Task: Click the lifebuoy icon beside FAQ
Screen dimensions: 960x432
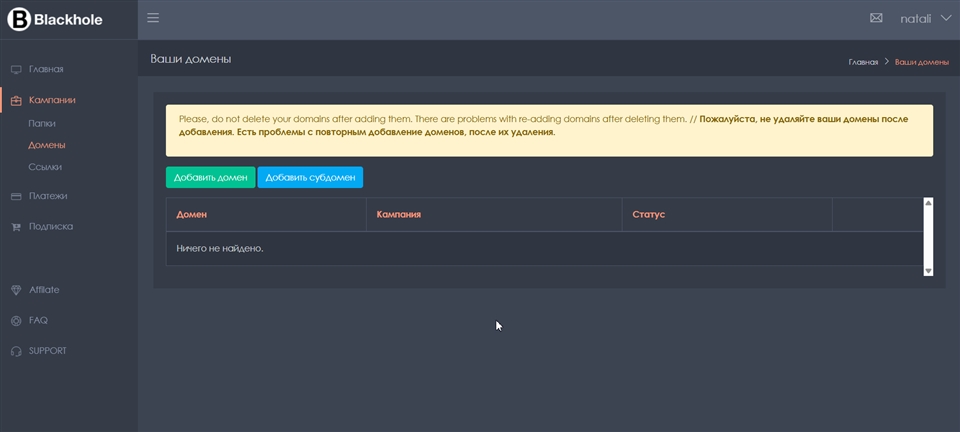Action: pyautogui.click(x=16, y=321)
